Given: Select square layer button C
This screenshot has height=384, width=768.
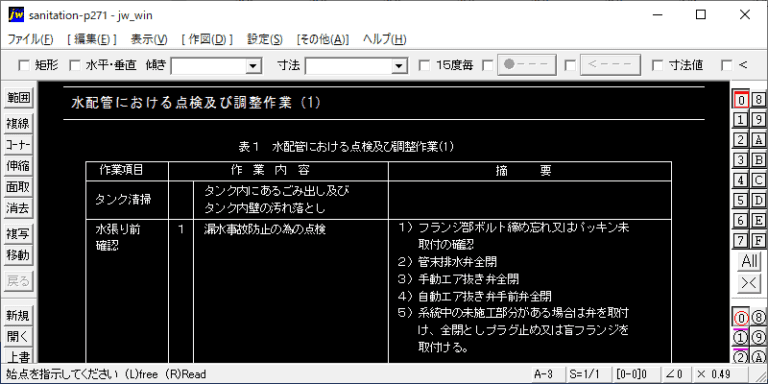Looking at the screenshot, I should (x=758, y=180).
